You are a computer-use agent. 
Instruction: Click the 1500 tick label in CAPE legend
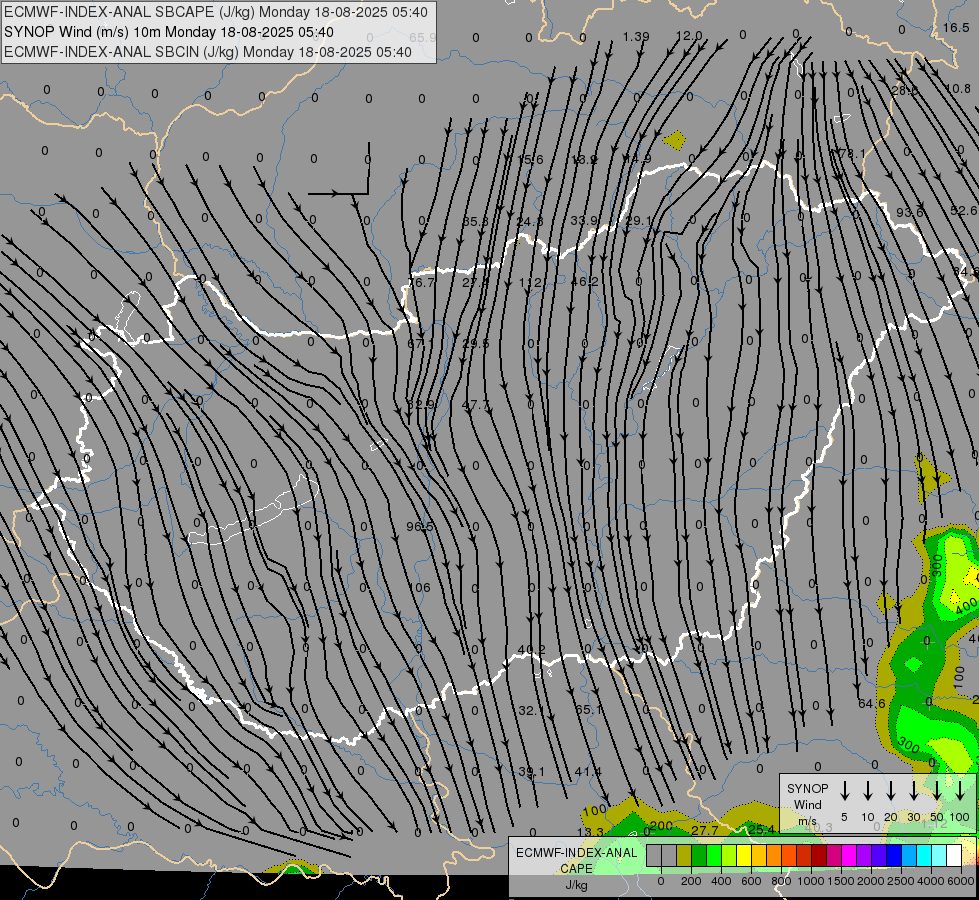(x=840, y=881)
